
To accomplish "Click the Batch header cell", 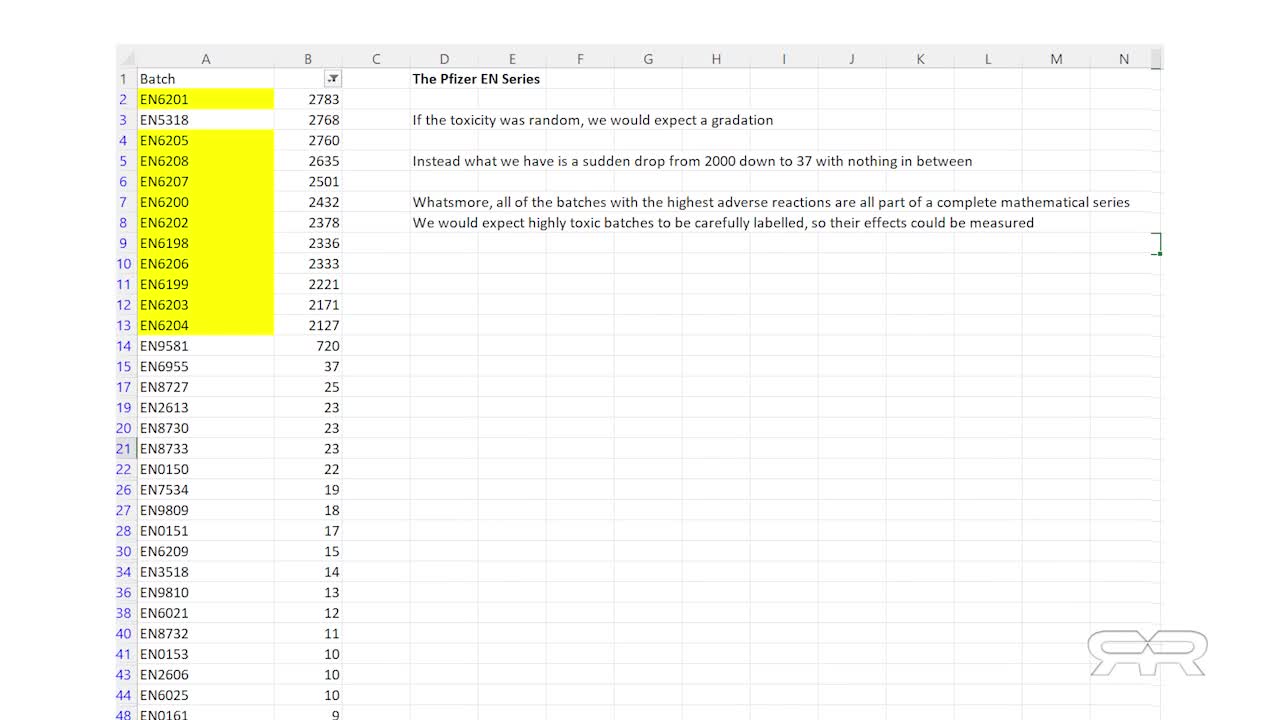I will pyautogui.click(x=205, y=79).
